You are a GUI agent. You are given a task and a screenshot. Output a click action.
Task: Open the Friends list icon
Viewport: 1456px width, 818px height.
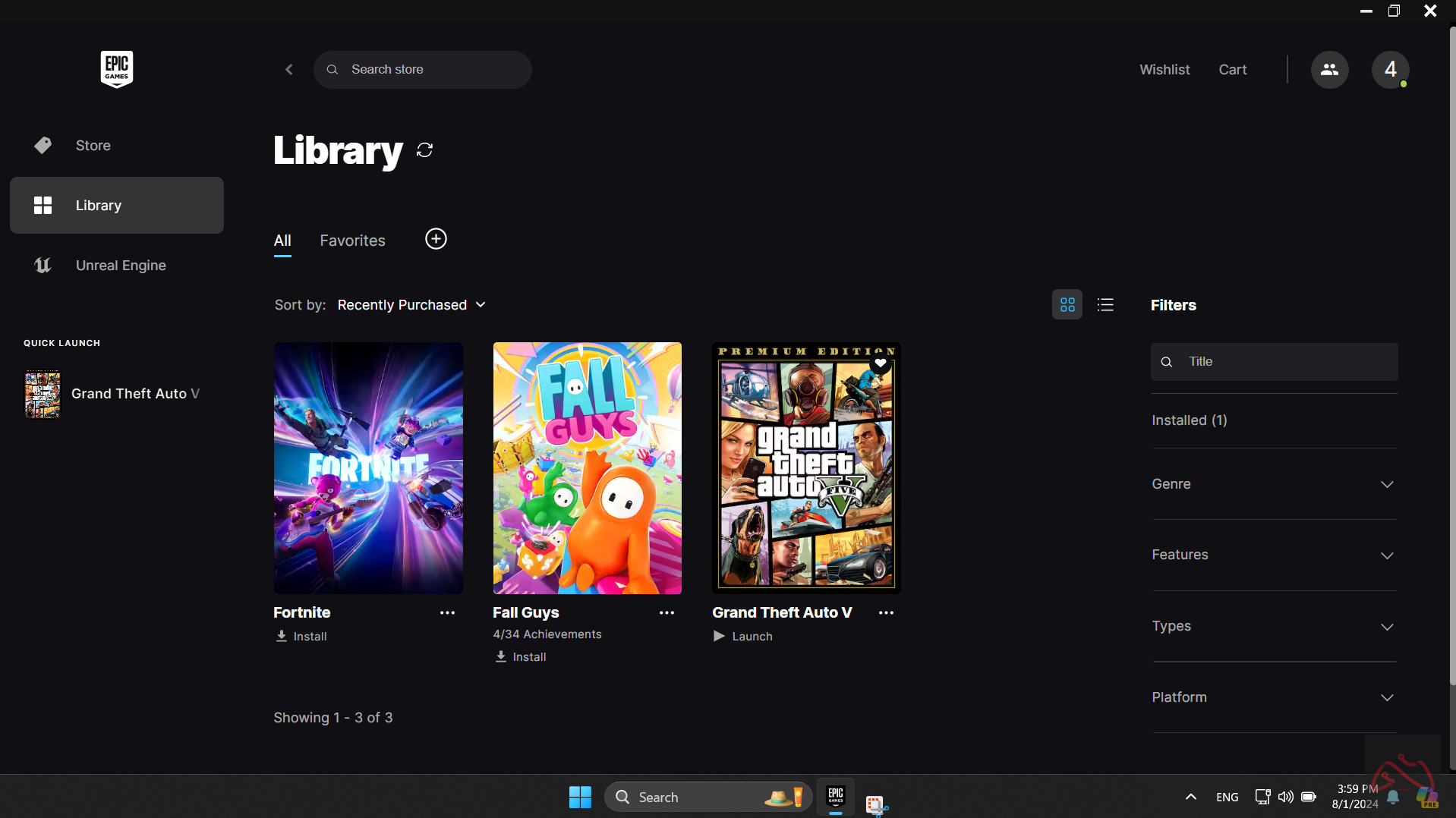(1329, 70)
